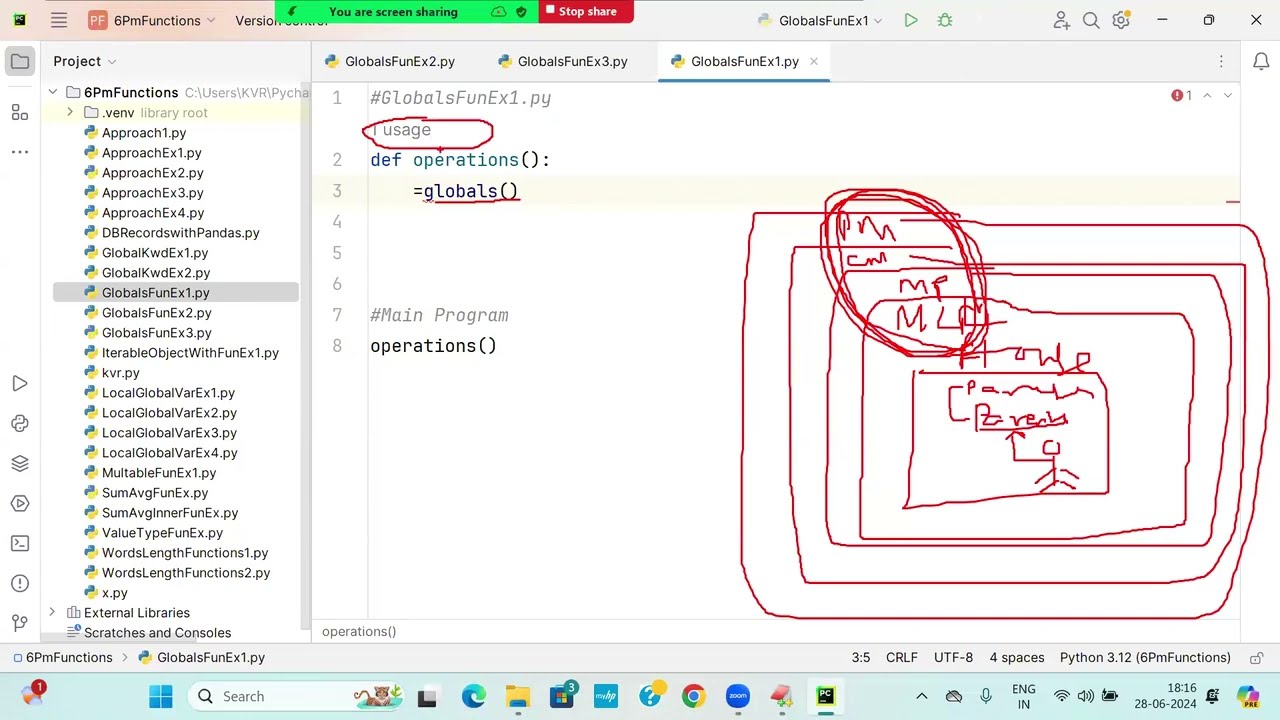The width and height of the screenshot is (1280, 720).
Task: Click the Python 3.12 interpreter status widget
Action: 1145,658
